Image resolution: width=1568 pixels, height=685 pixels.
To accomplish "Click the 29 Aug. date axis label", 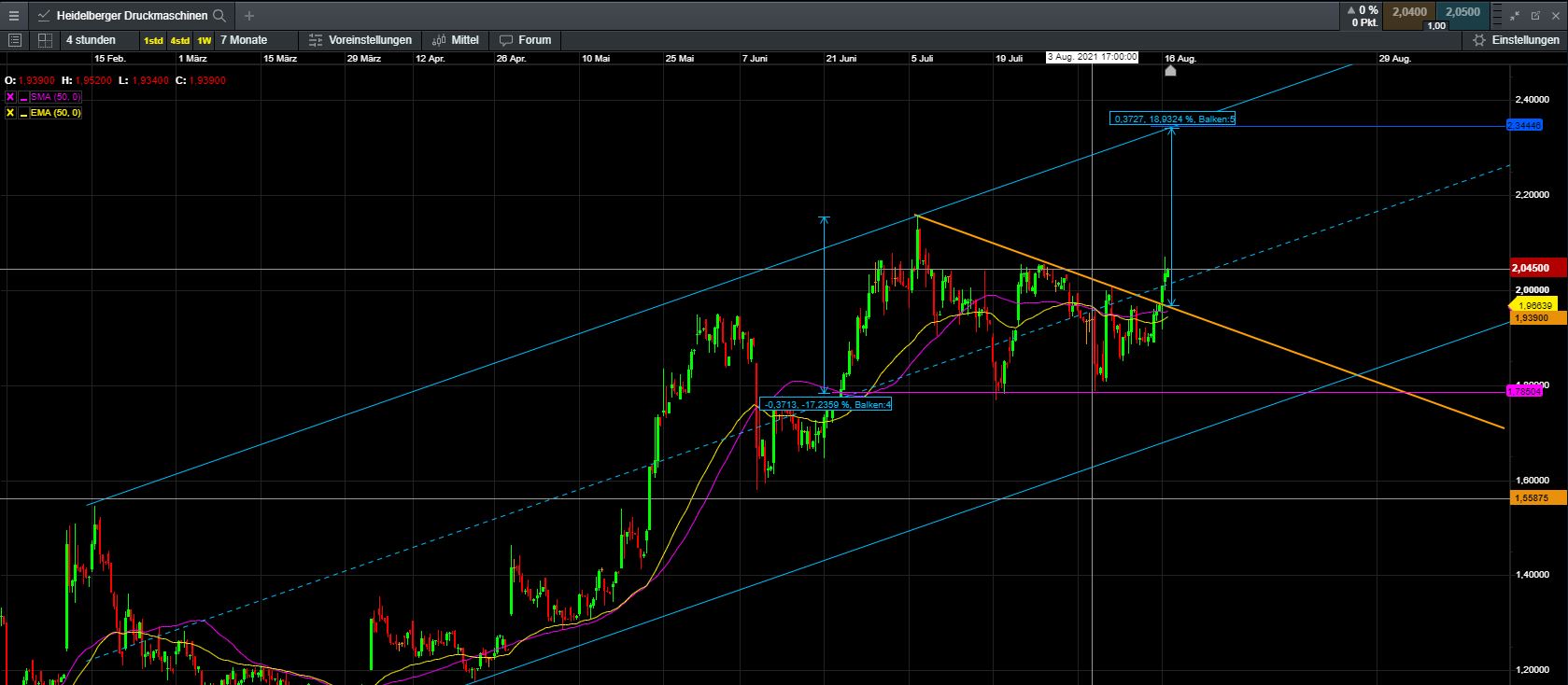I will coord(1395,58).
